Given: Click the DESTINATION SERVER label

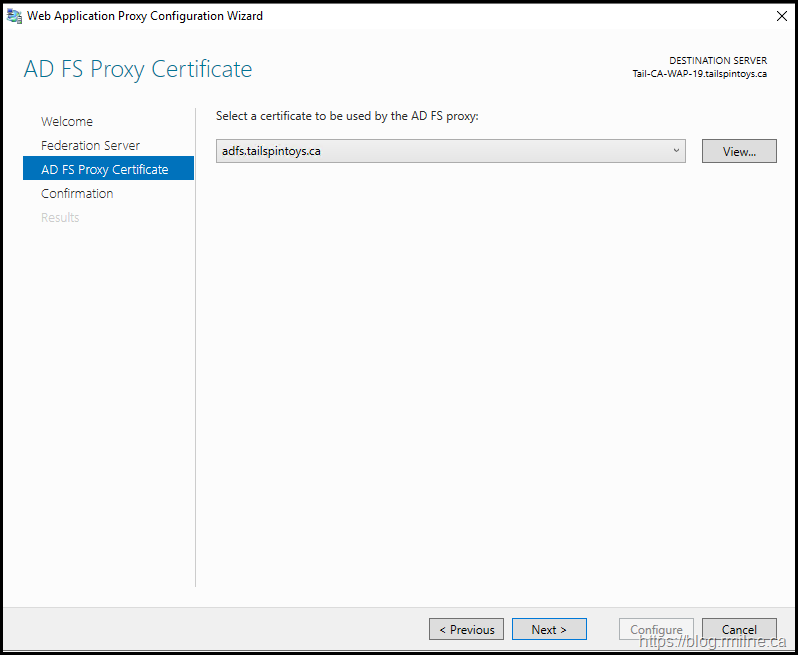Looking at the screenshot, I should 718,61.
